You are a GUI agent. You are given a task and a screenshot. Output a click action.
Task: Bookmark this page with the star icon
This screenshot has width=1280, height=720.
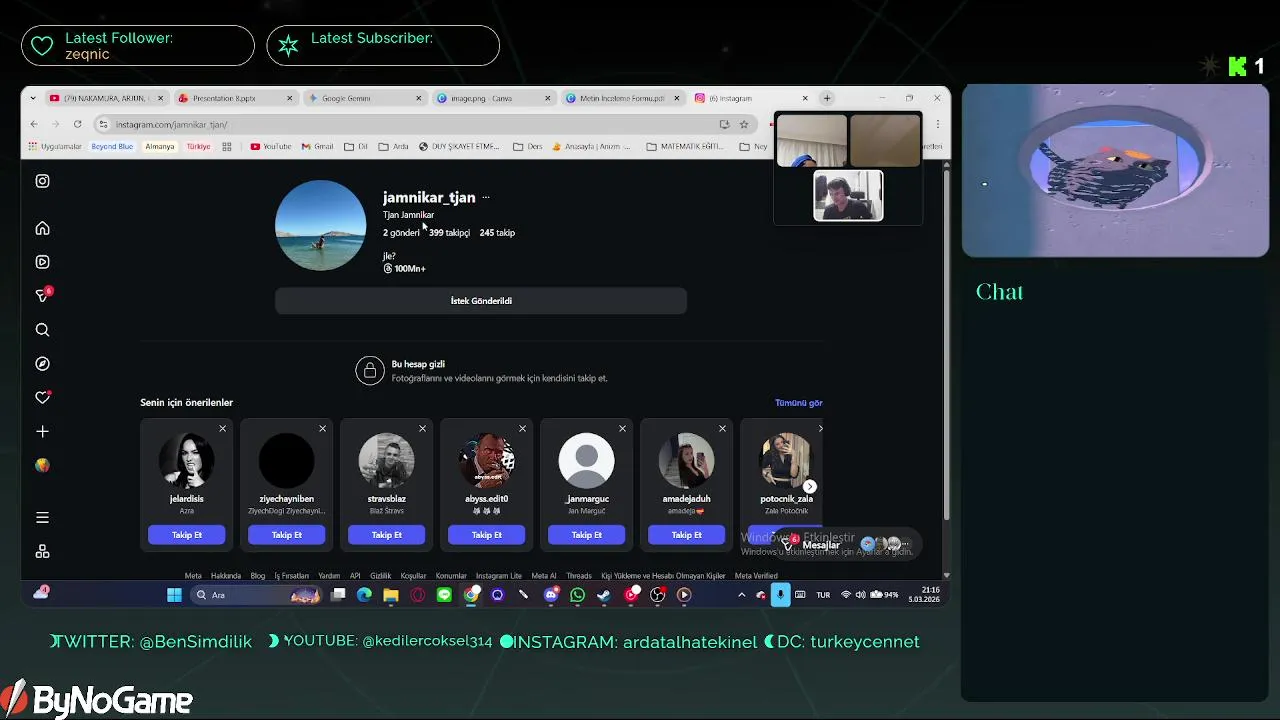pos(744,124)
